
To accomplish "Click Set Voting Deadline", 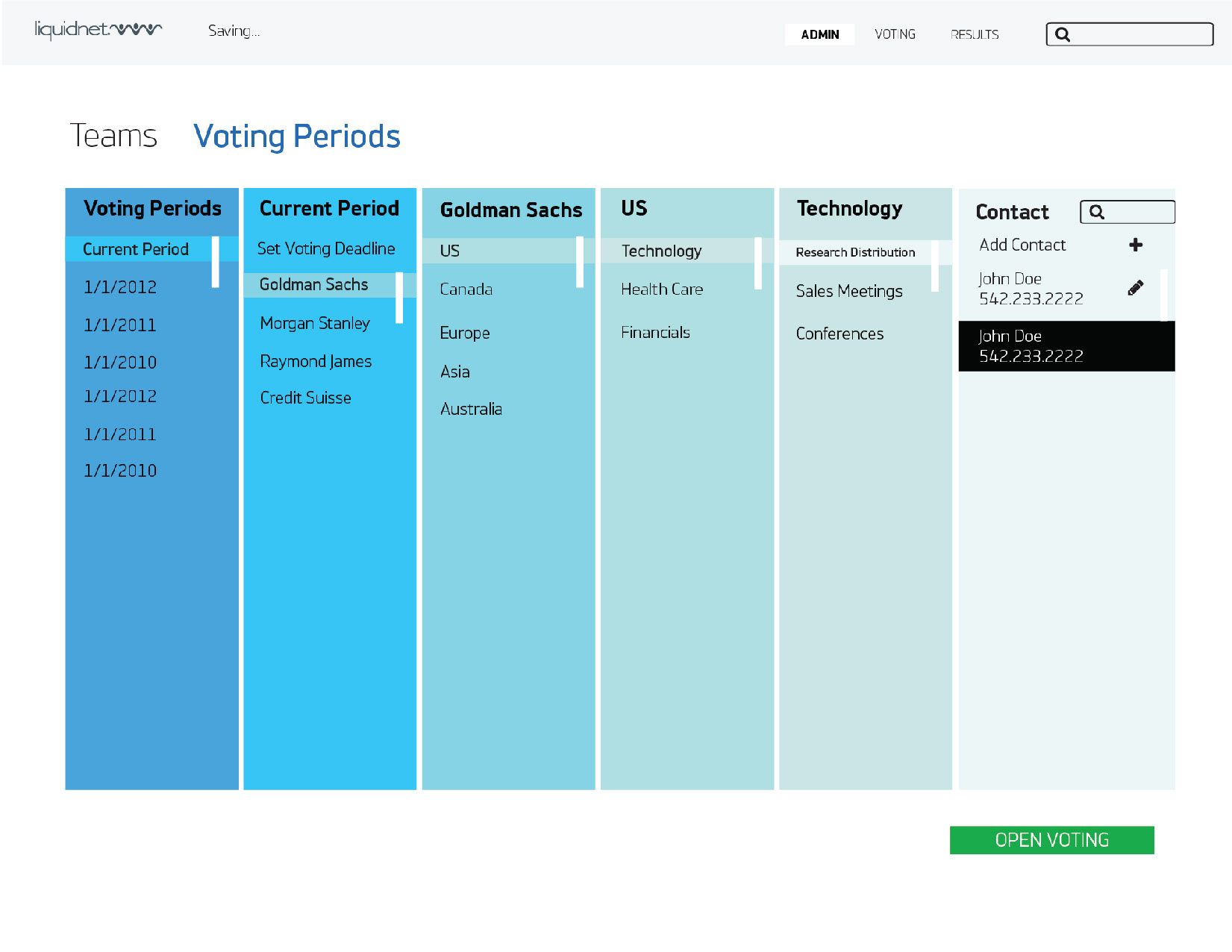I will pos(326,248).
